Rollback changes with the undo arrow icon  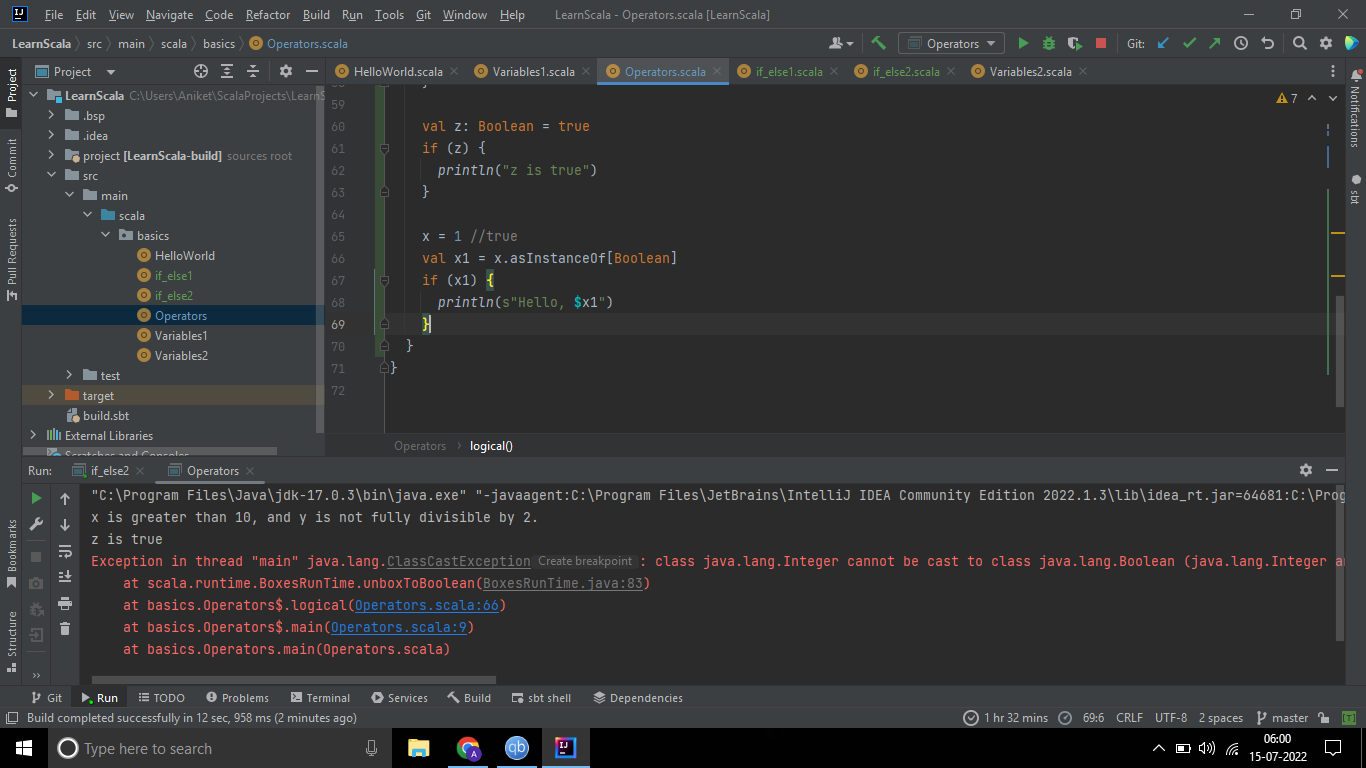tap(1268, 43)
